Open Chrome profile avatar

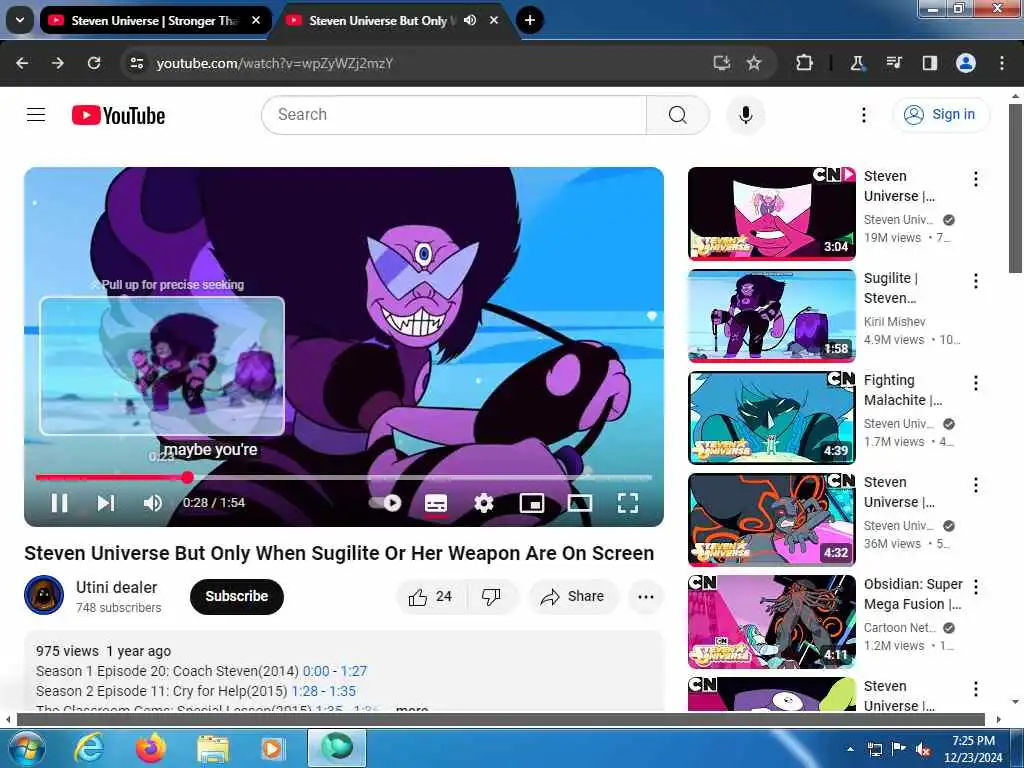966,63
